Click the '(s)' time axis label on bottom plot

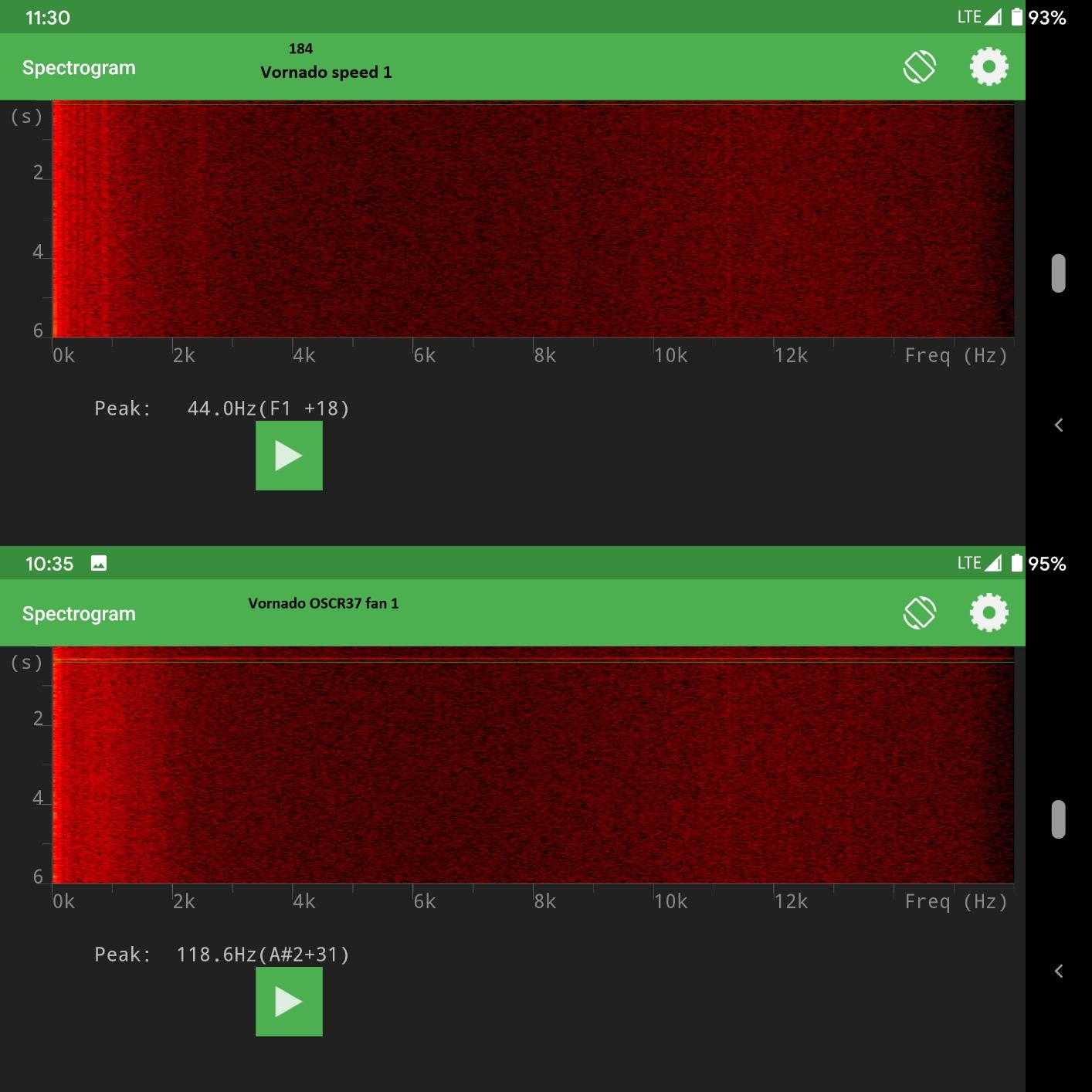[x=26, y=663]
